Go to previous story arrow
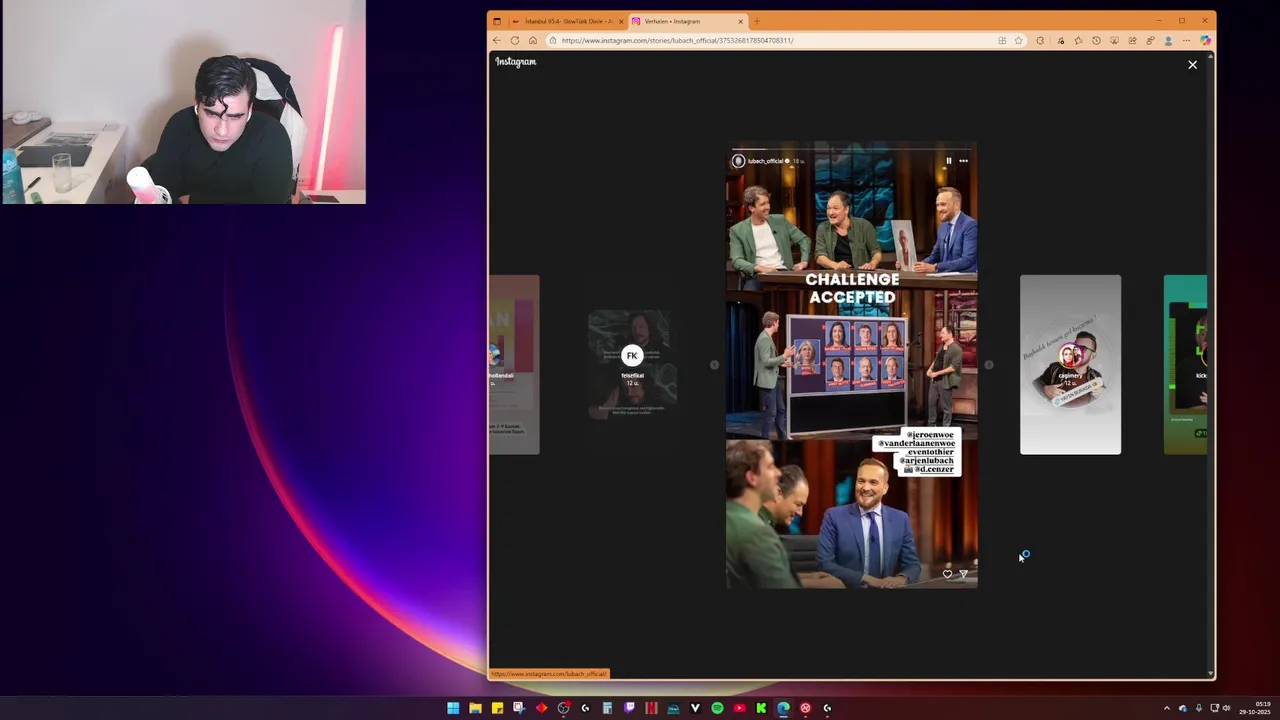 [x=714, y=365]
